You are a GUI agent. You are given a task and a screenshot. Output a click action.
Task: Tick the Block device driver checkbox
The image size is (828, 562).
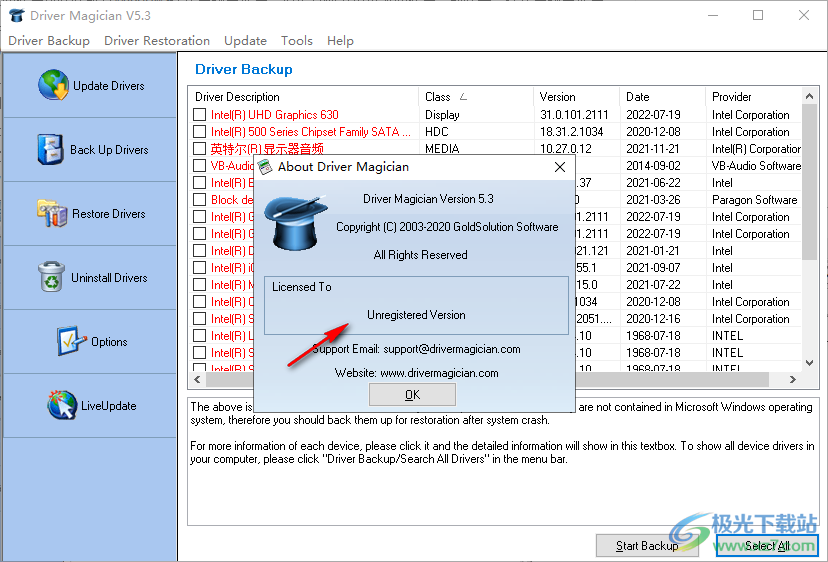click(200, 200)
